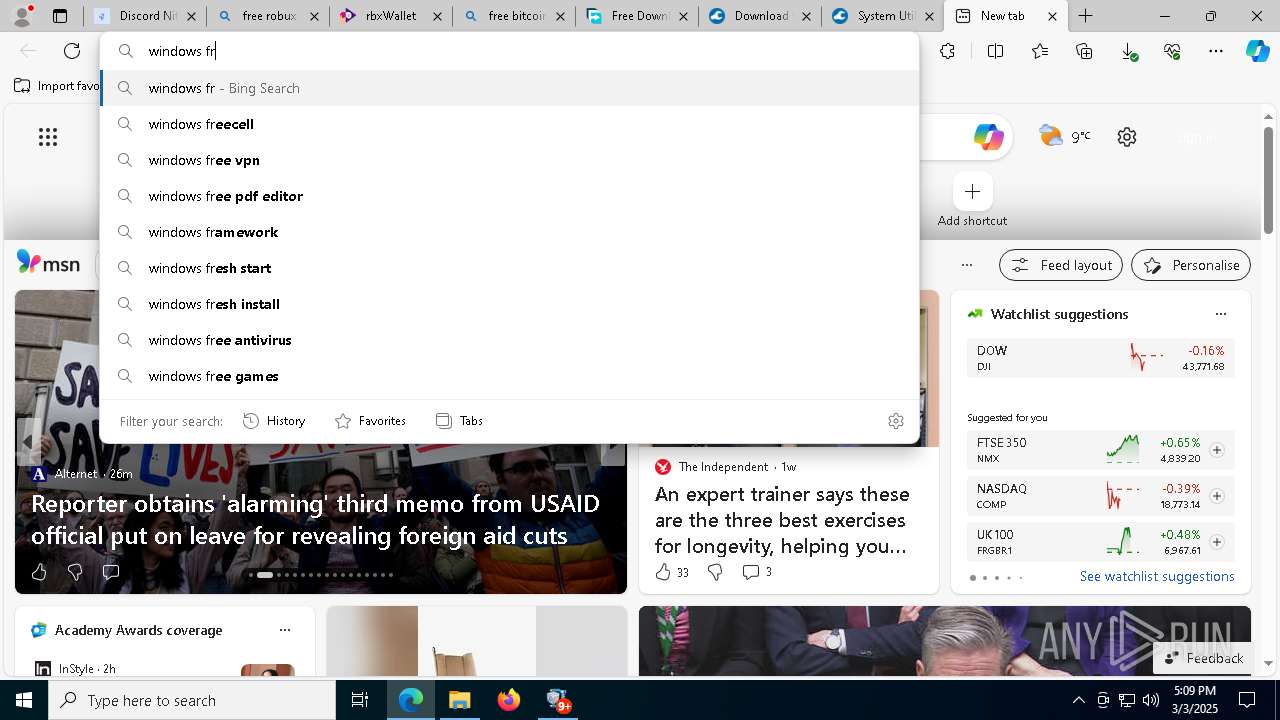Open feed more options ellipsis
The height and width of the screenshot is (720, 1280).
966,265
